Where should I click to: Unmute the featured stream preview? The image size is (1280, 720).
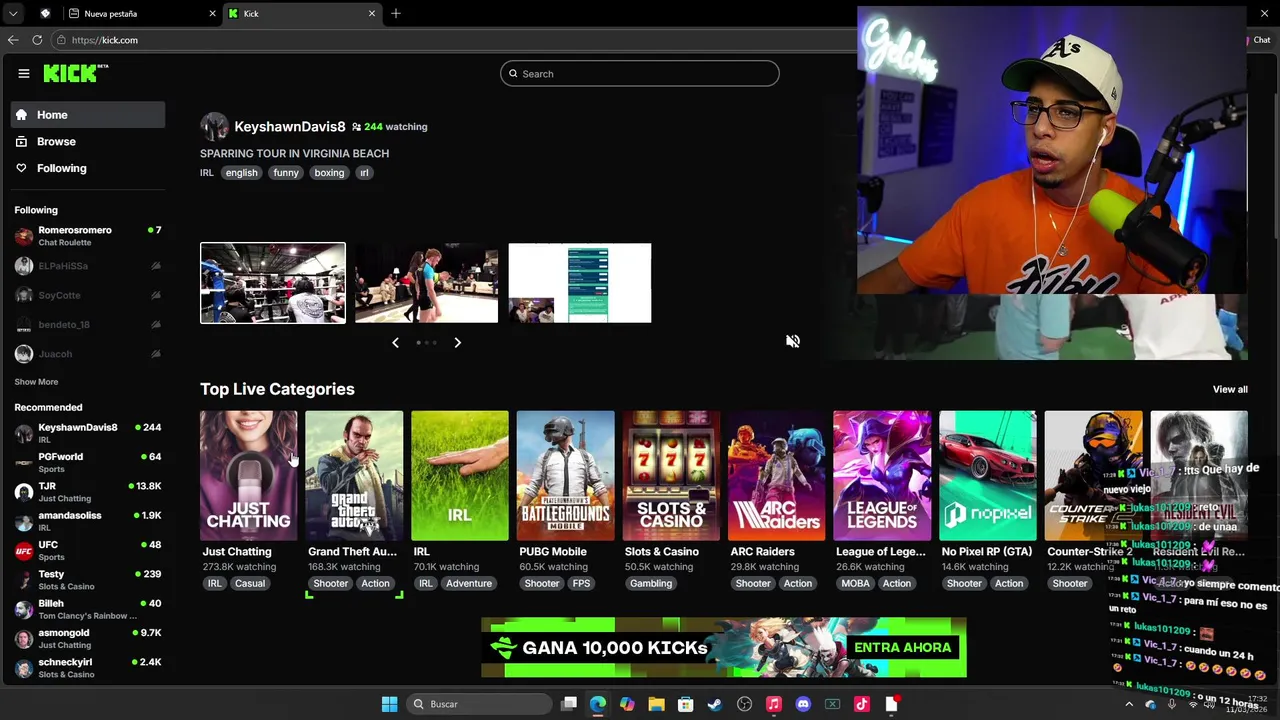(x=793, y=341)
